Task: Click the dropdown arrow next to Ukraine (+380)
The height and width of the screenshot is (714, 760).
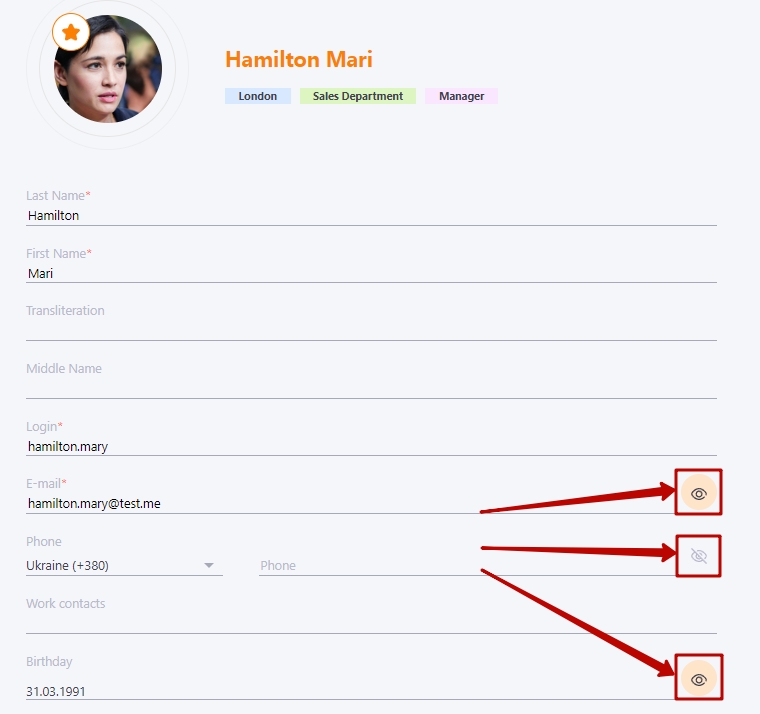Action: point(209,565)
